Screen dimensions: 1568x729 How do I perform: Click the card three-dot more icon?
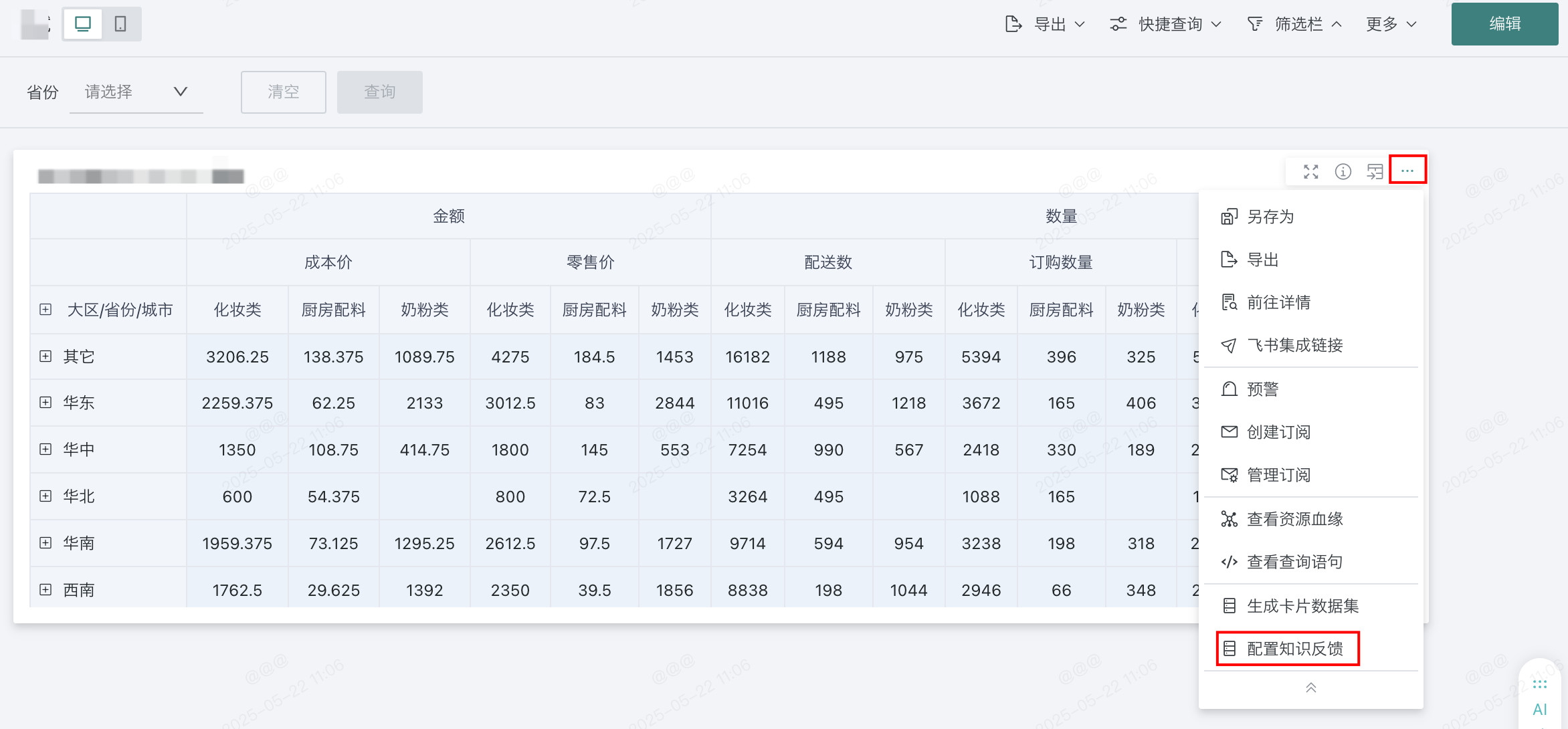pos(1407,171)
